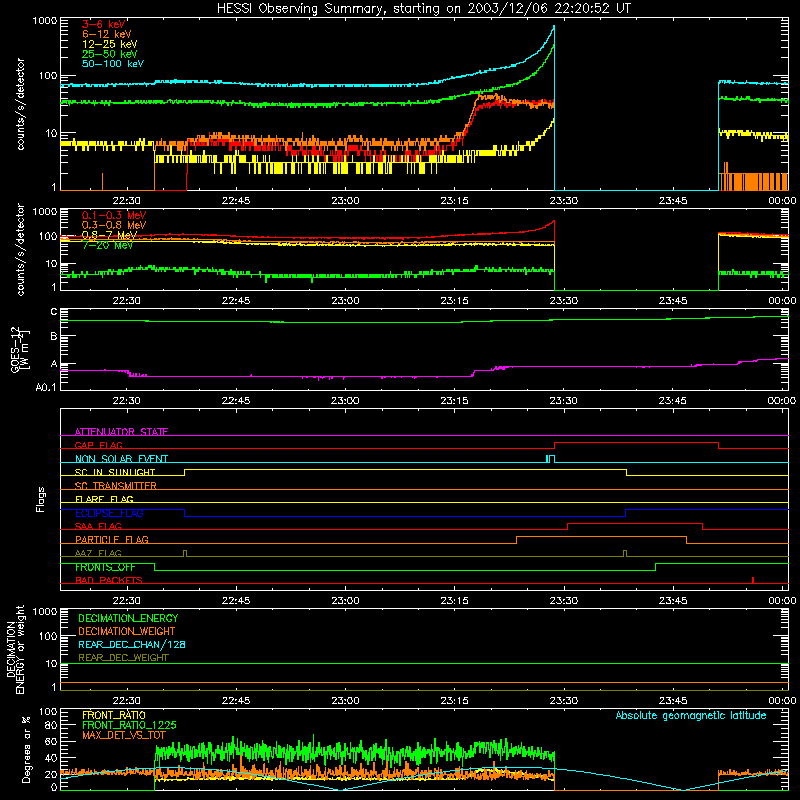The image size is (800, 800).
Task: Click the 23:45 tick under Flags panel
Action: click(672, 601)
